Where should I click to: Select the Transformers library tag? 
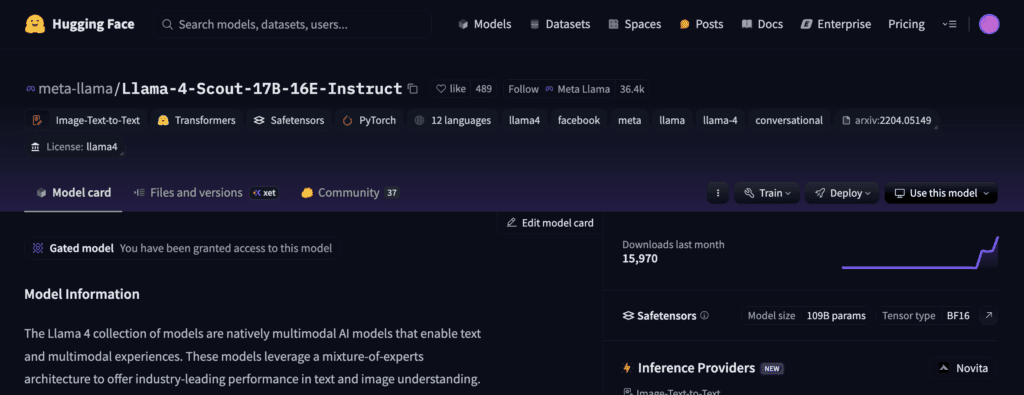pyautogui.click(x=197, y=120)
